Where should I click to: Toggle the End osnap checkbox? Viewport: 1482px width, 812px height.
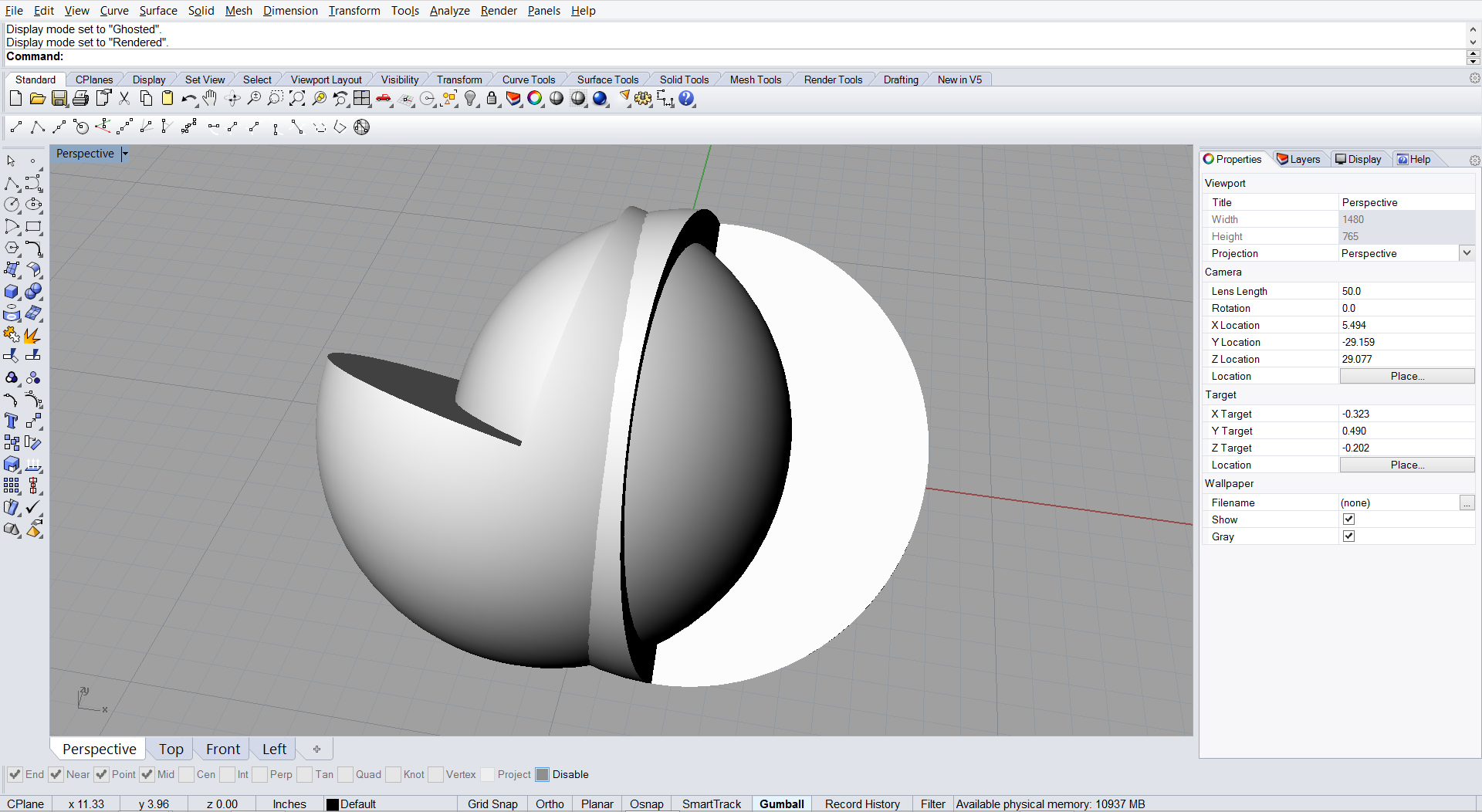[x=15, y=774]
